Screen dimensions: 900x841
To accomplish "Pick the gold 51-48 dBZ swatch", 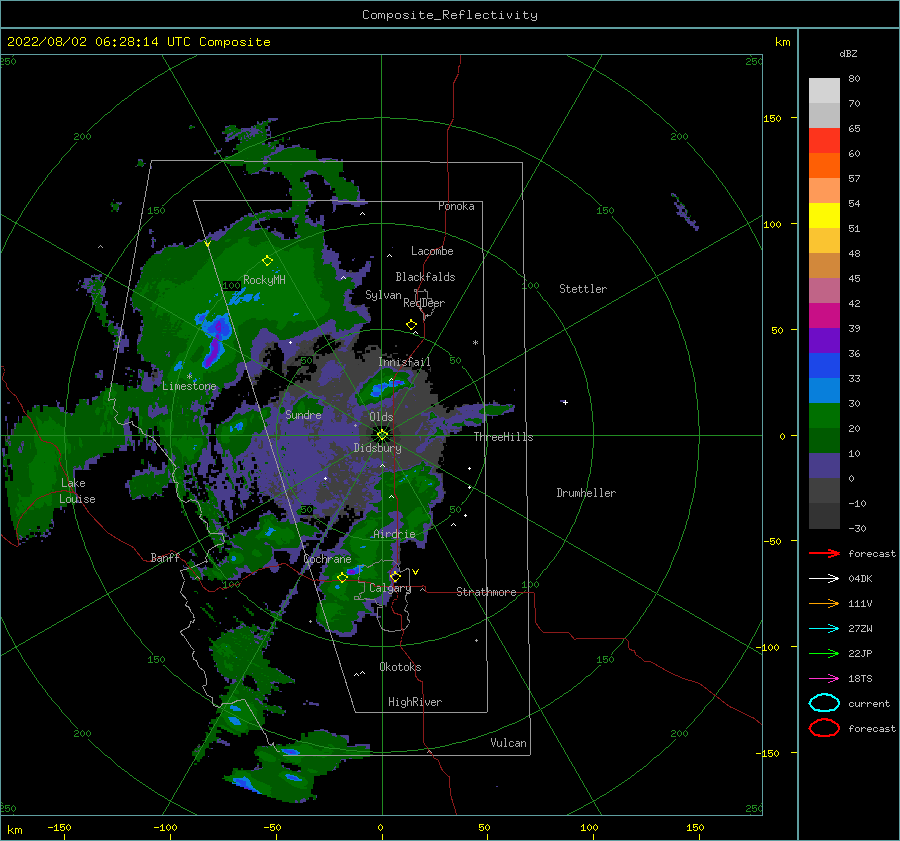I will [x=824, y=241].
